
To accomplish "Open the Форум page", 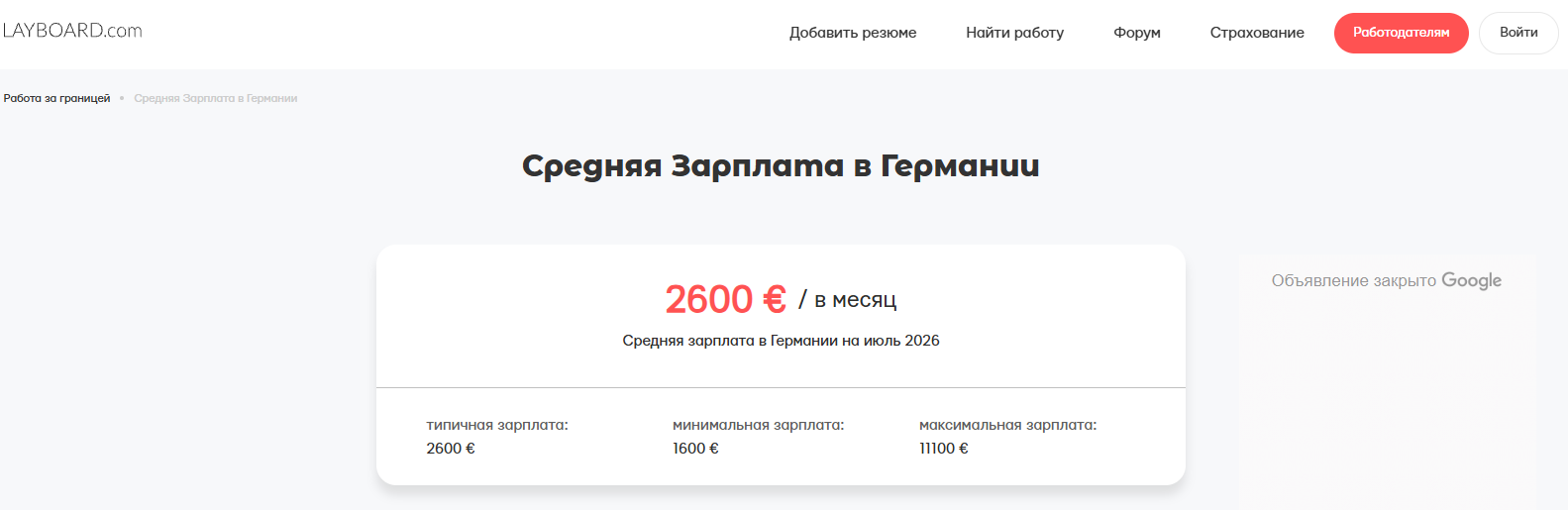I will (x=1136, y=33).
